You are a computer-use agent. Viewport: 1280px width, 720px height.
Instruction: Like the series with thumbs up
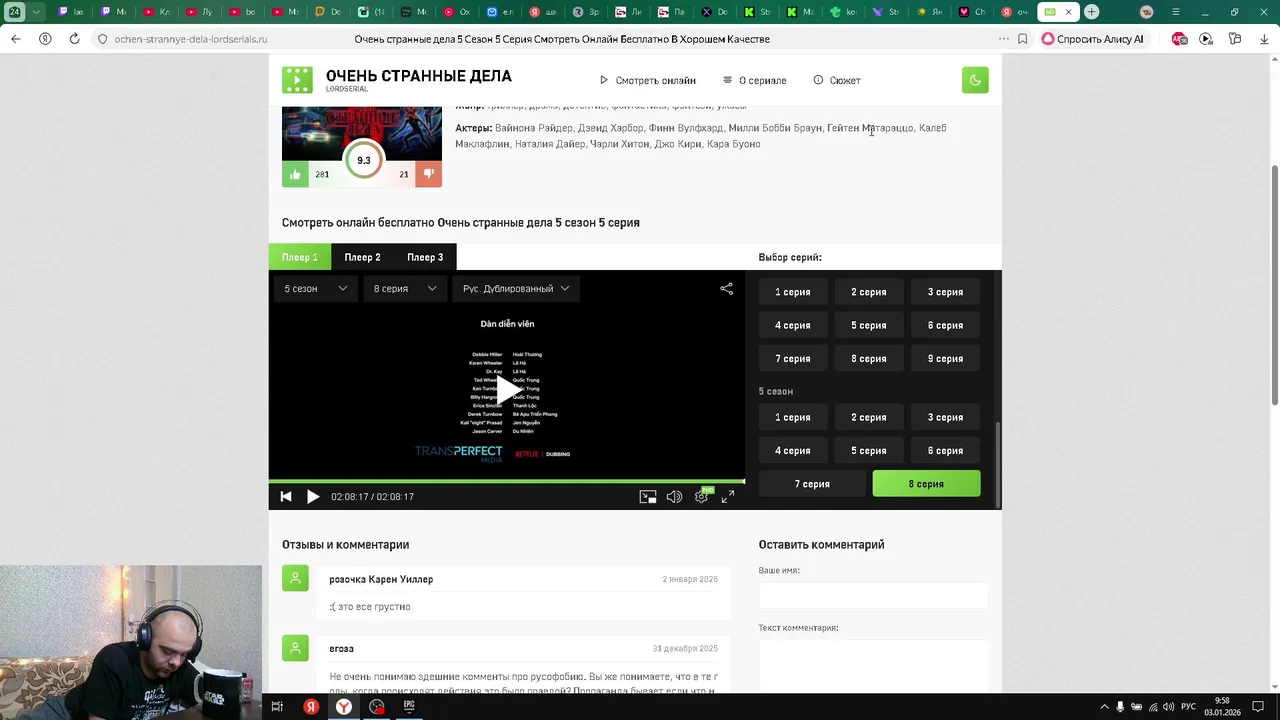click(295, 174)
